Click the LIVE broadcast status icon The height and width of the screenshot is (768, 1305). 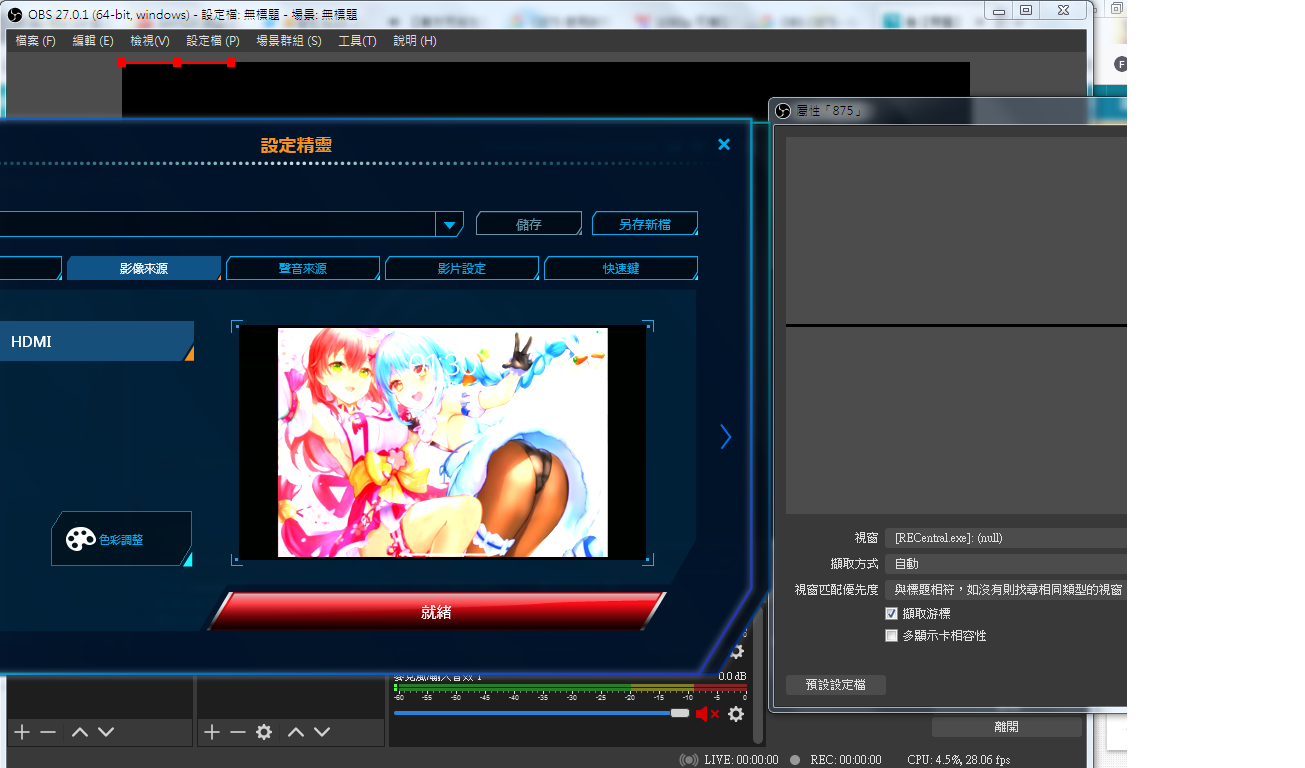click(688, 760)
